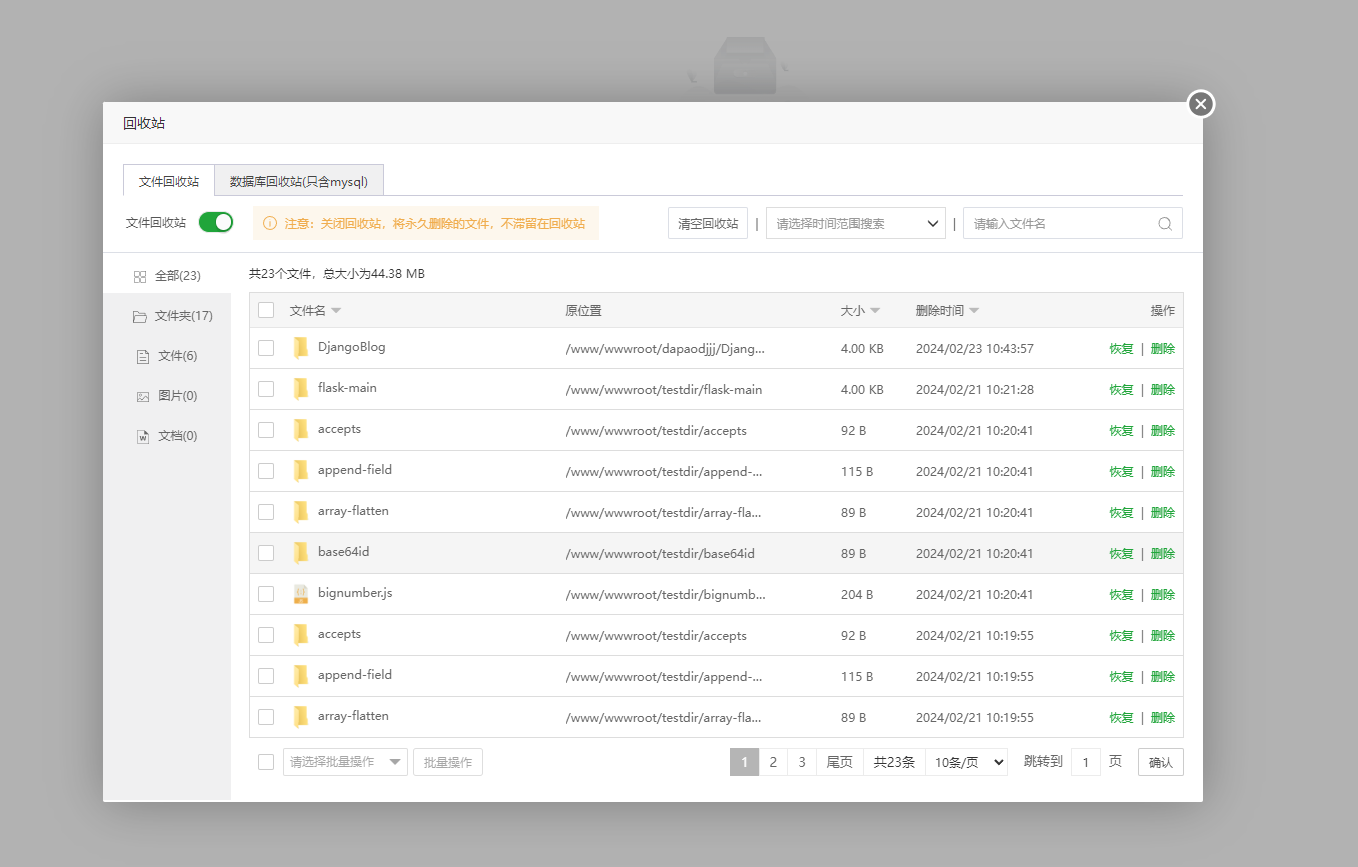Image resolution: width=1358 pixels, height=867 pixels.
Task: Delete flask-main via 删除
Action: point(1163,390)
